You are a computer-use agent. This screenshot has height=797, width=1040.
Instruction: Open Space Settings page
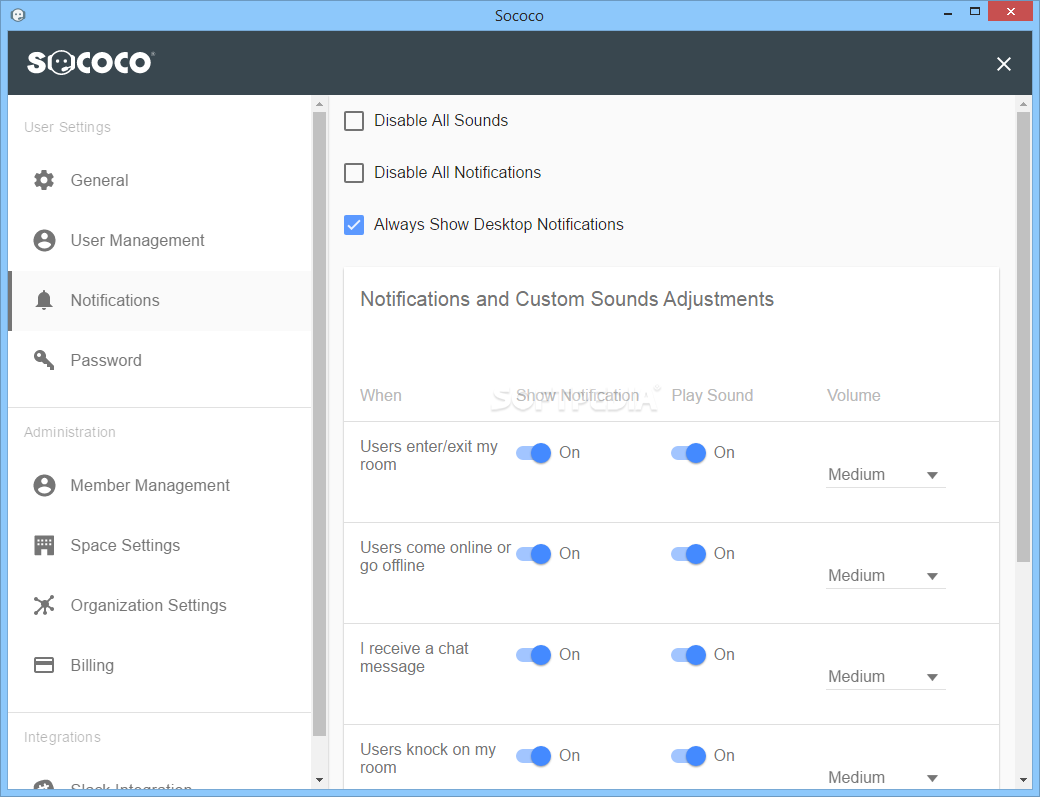point(159,545)
